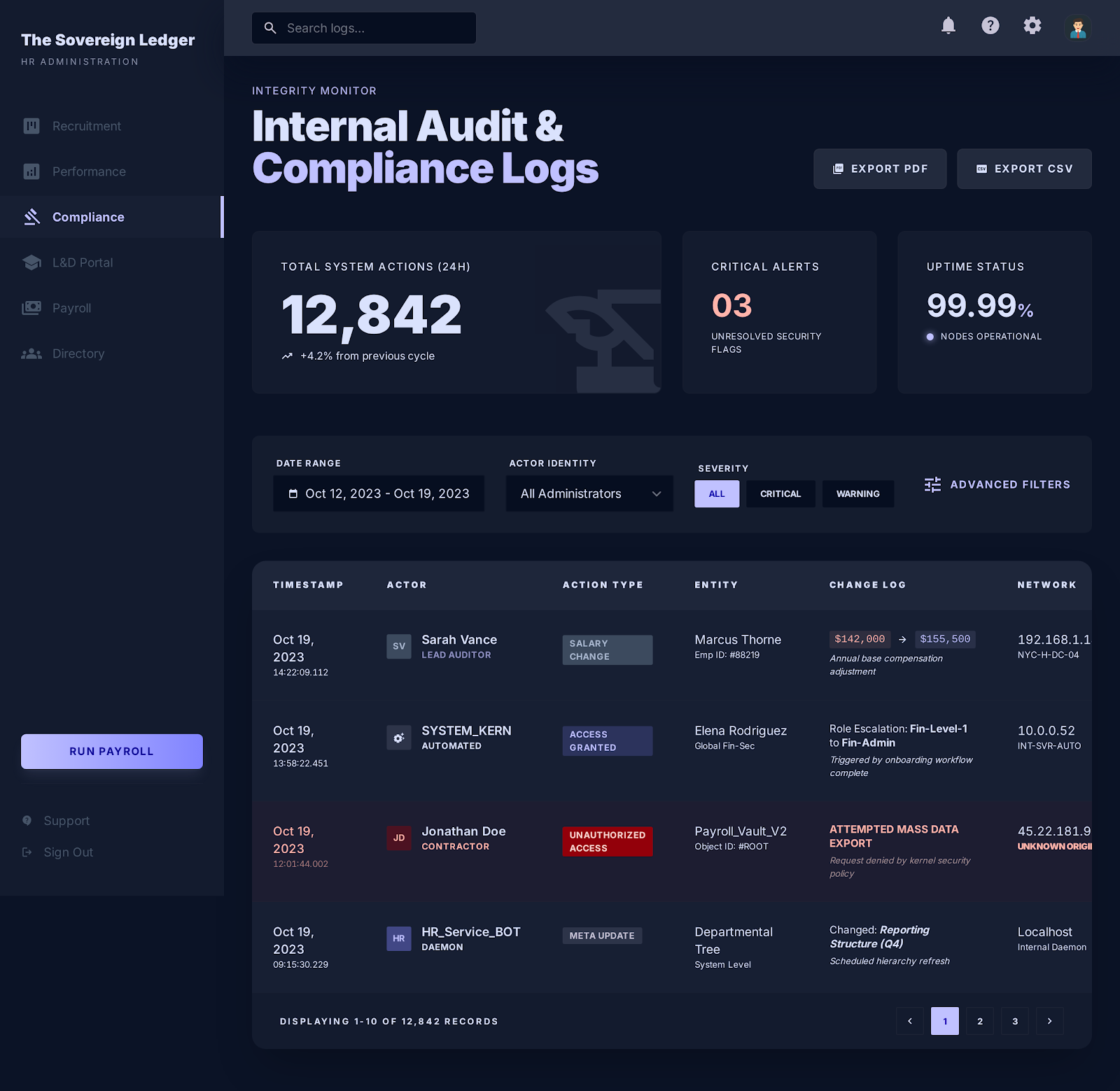Click the Meta Update action badge
This screenshot has width=1120, height=1091.
[x=602, y=936]
